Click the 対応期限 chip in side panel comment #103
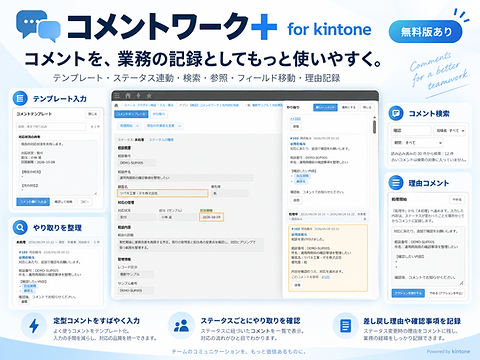 tap(303, 176)
